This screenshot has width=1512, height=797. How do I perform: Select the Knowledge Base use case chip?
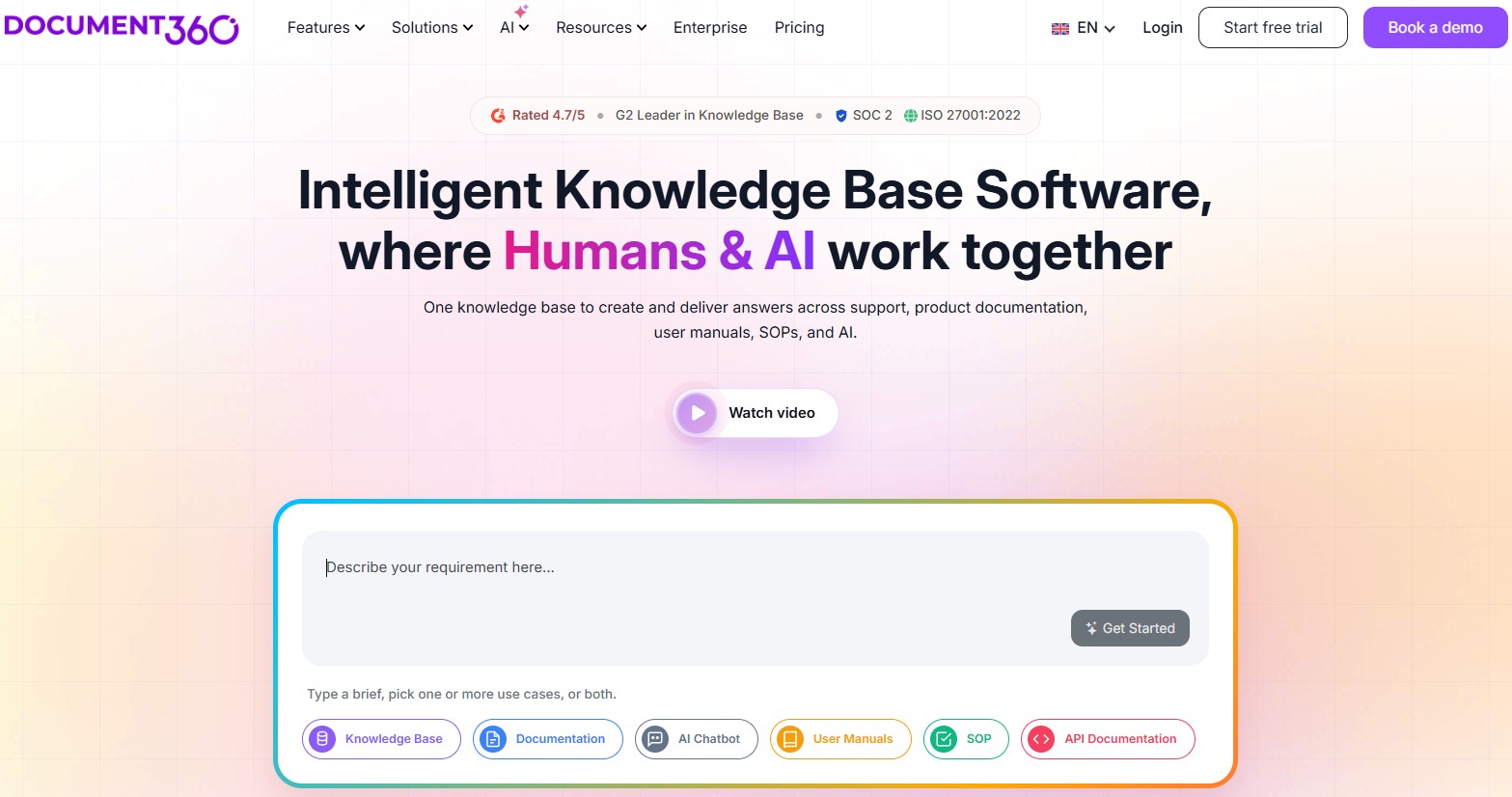[x=381, y=739]
